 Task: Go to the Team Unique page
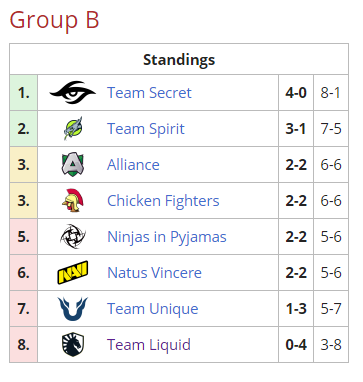[x=153, y=309]
